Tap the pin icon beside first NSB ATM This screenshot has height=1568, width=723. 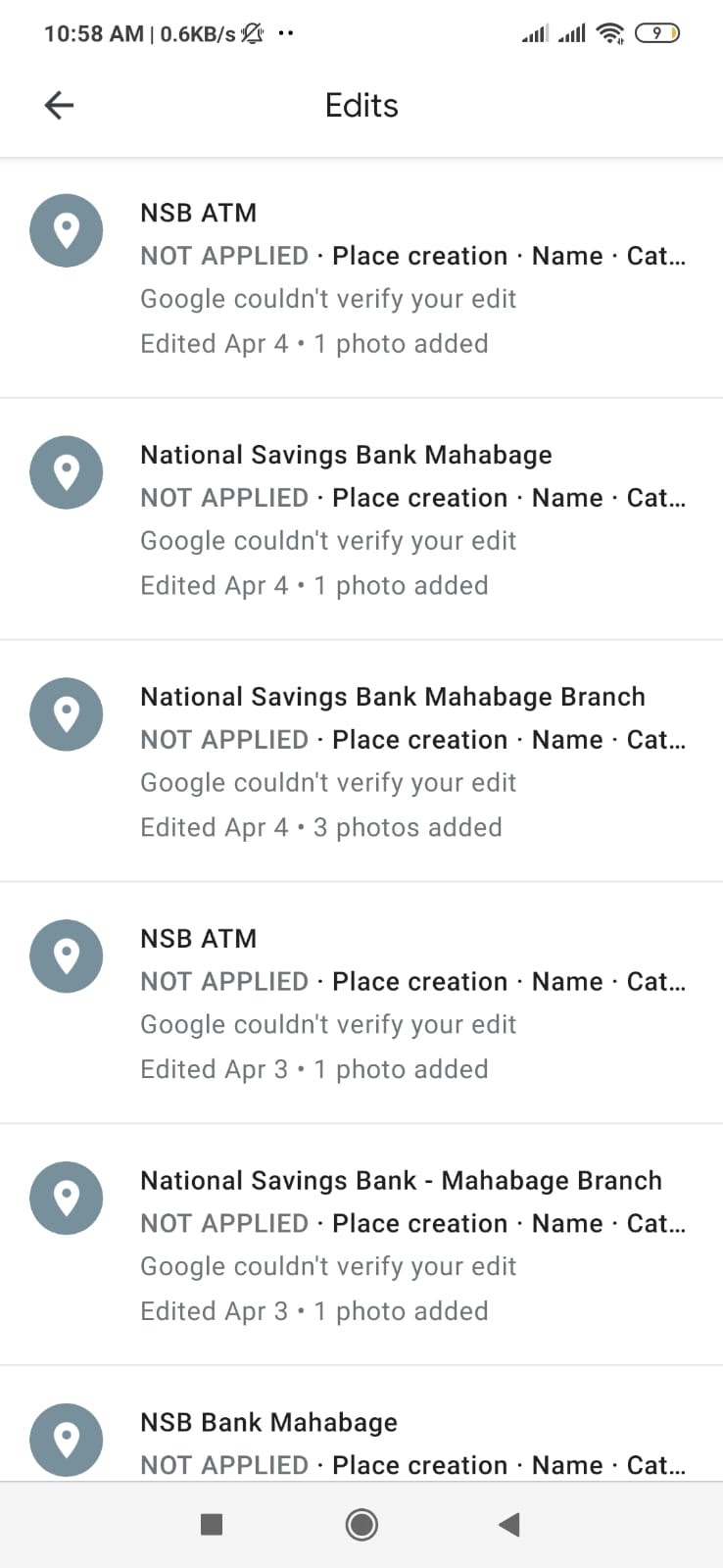pyautogui.click(x=67, y=231)
